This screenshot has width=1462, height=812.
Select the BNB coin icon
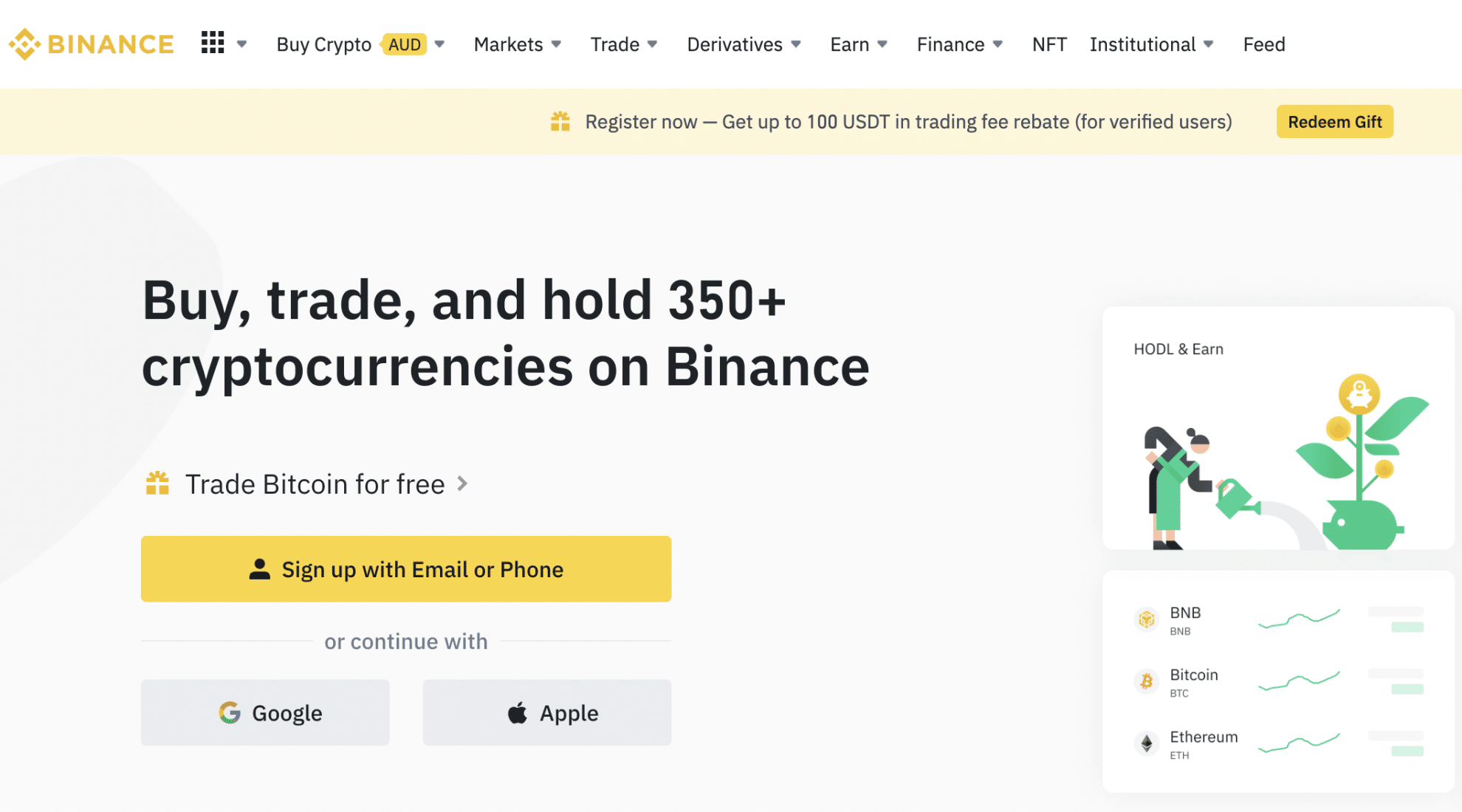pos(1146,619)
